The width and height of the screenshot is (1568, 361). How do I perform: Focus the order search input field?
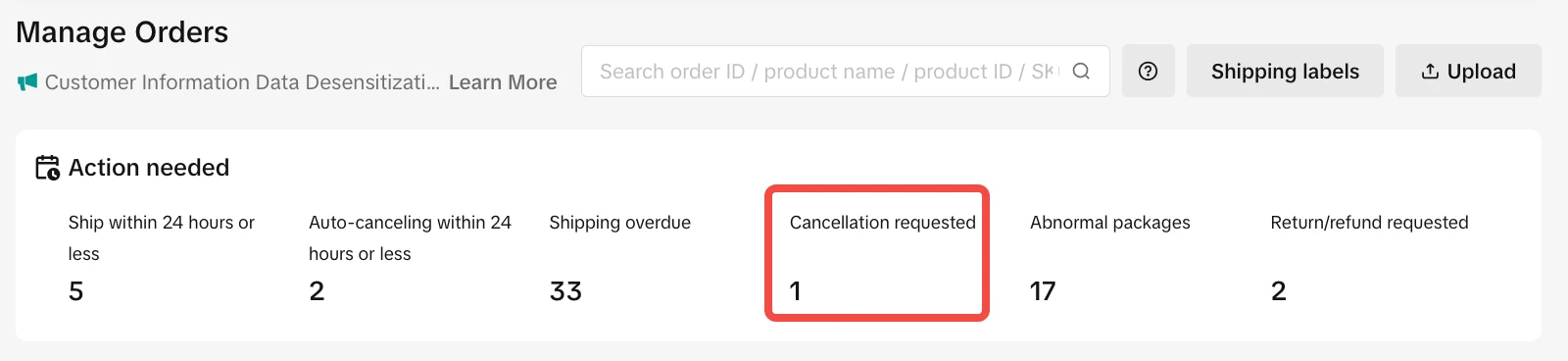828,72
